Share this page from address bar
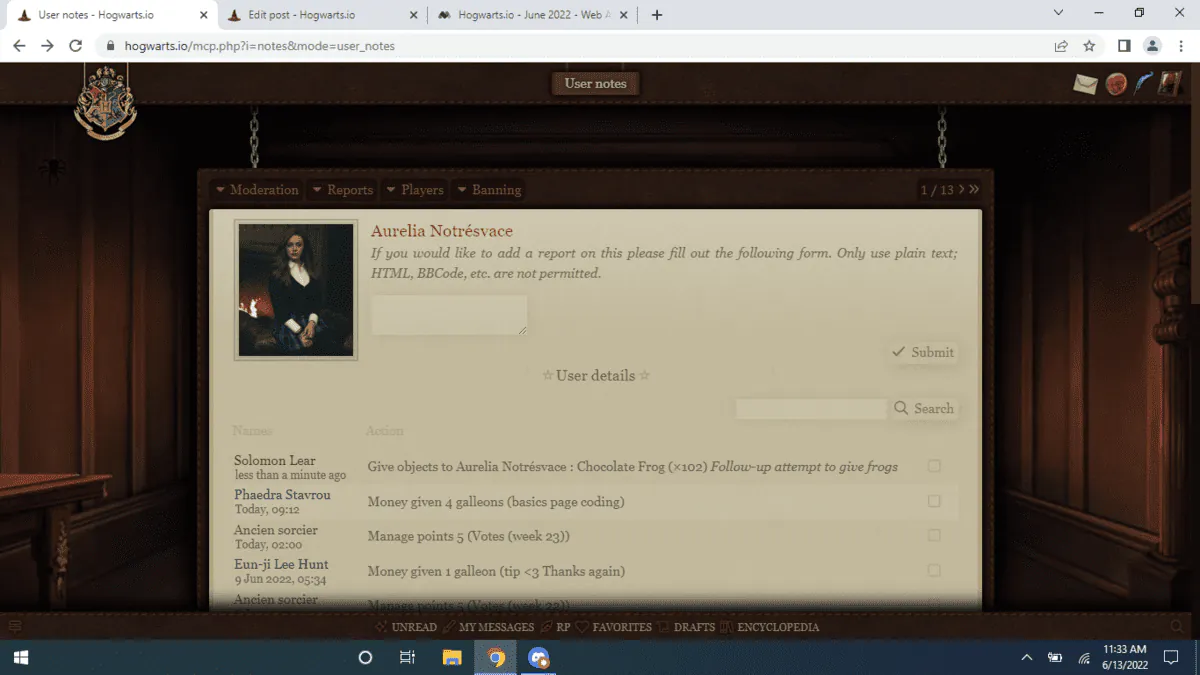The image size is (1200, 675). [1061, 46]
